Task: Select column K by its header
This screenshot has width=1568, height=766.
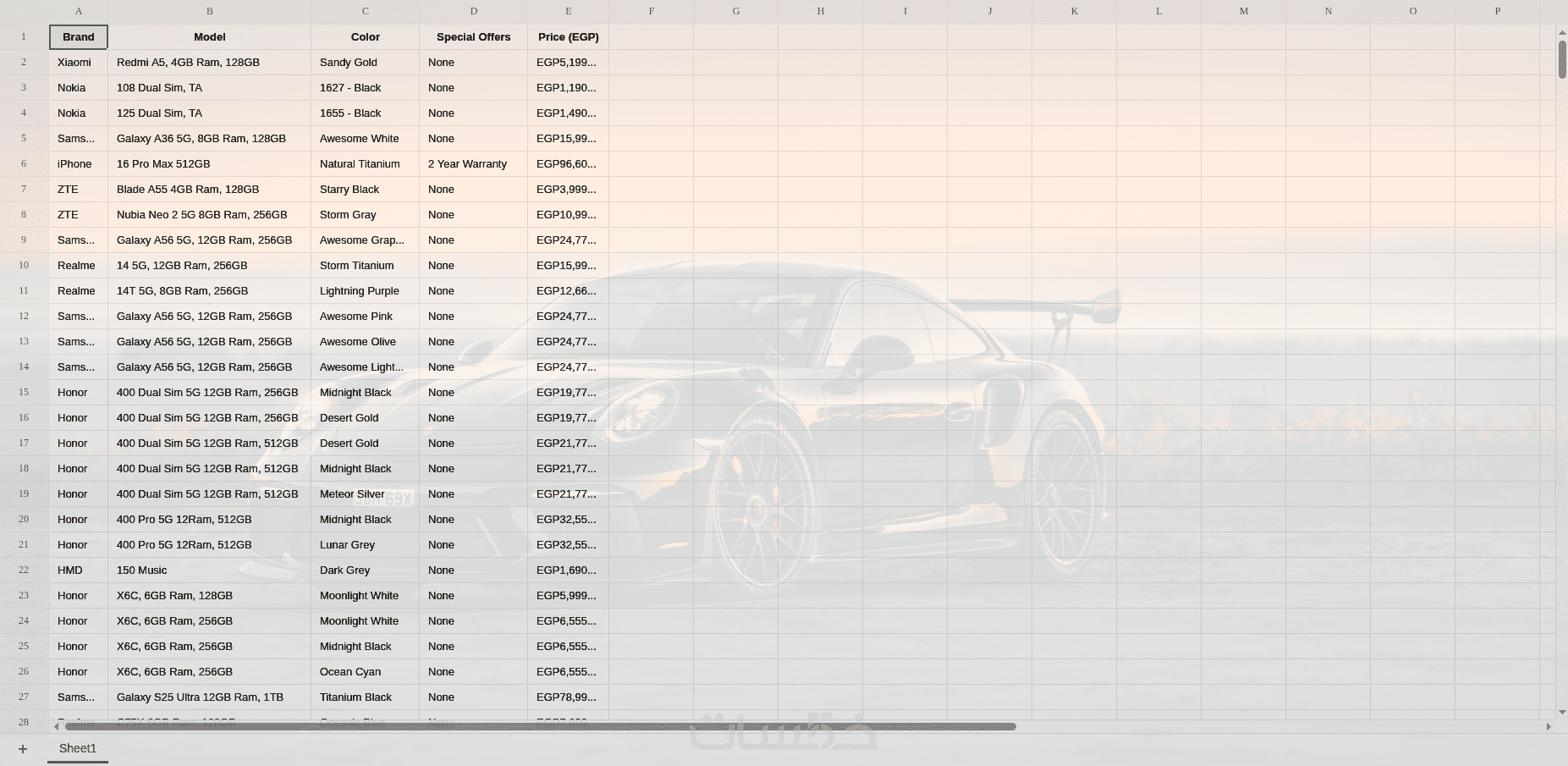Action: point(1075,11)
